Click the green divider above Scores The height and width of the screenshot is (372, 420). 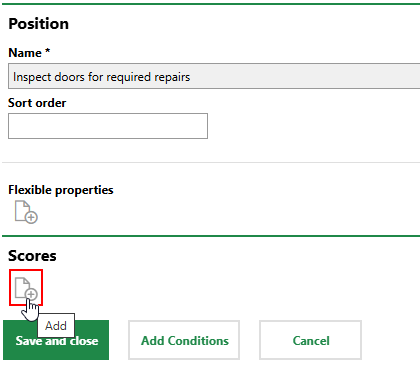(211, 236)
